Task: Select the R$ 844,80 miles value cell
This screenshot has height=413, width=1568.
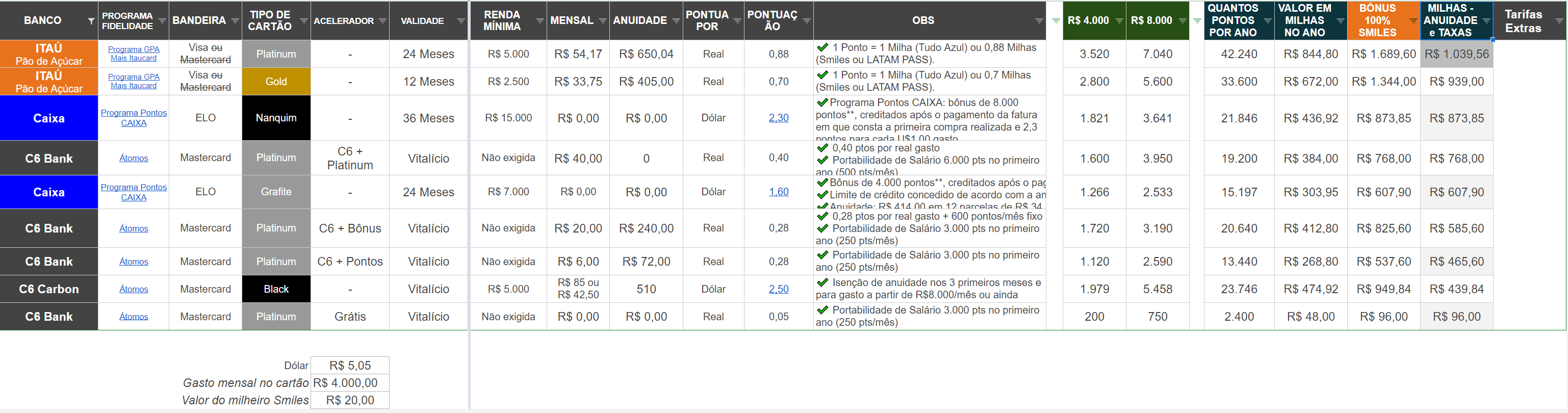Action: 1311,54
